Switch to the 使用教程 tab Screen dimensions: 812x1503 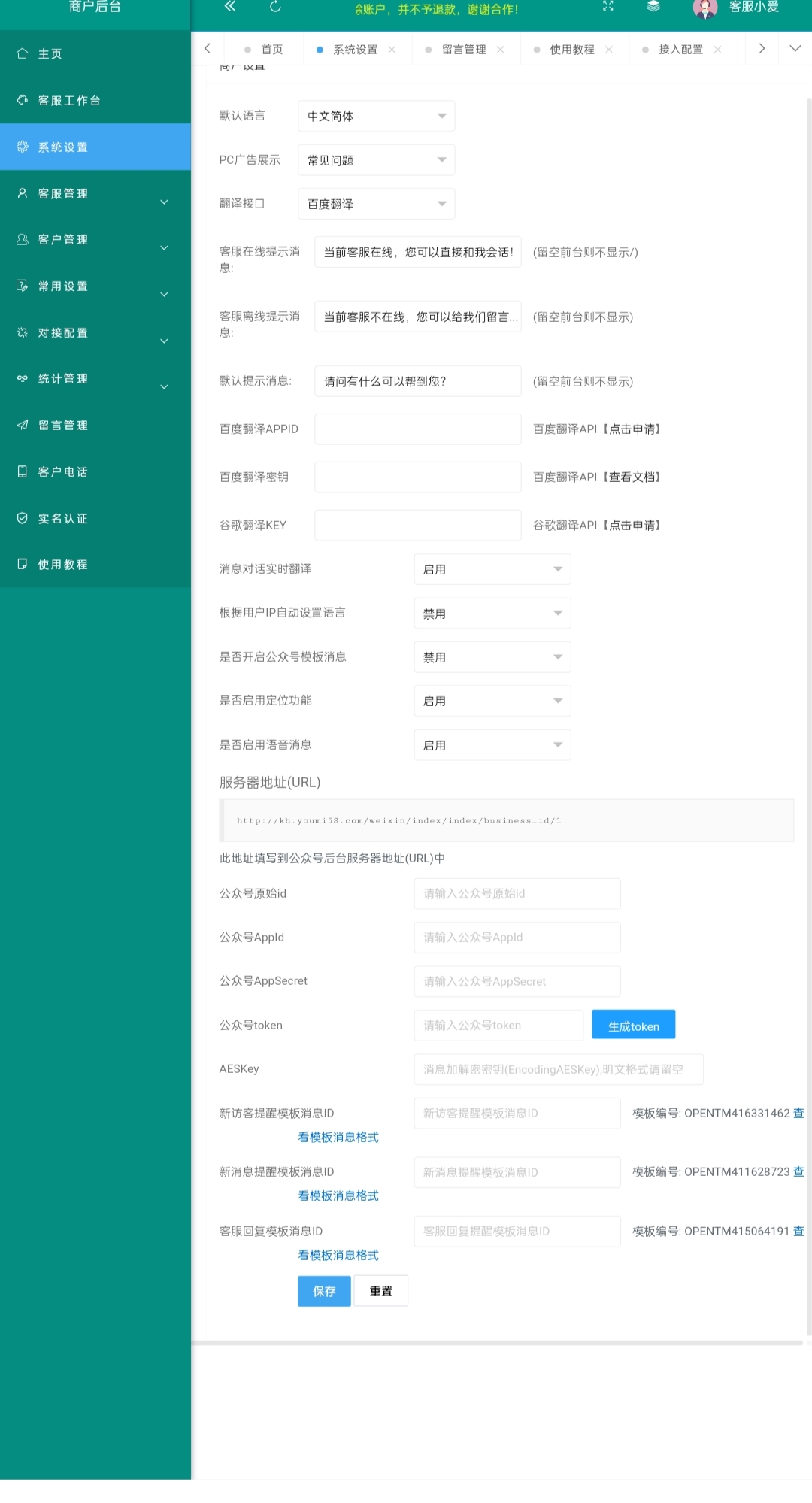pyautogui.click(x=572, y=50)
